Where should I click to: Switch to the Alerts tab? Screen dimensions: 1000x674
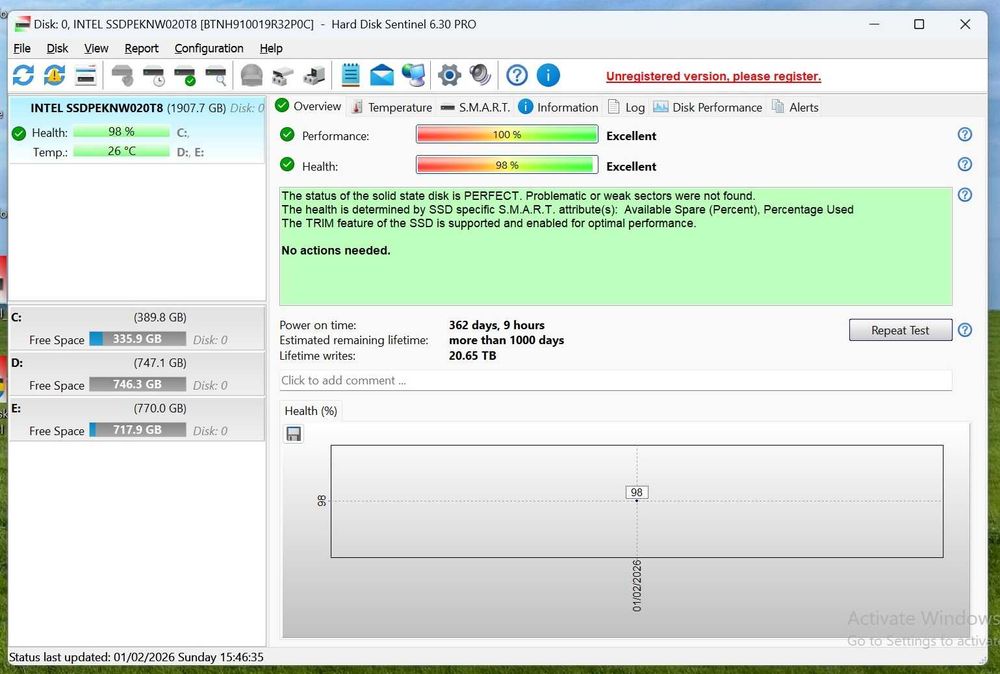tap(795, 107)
